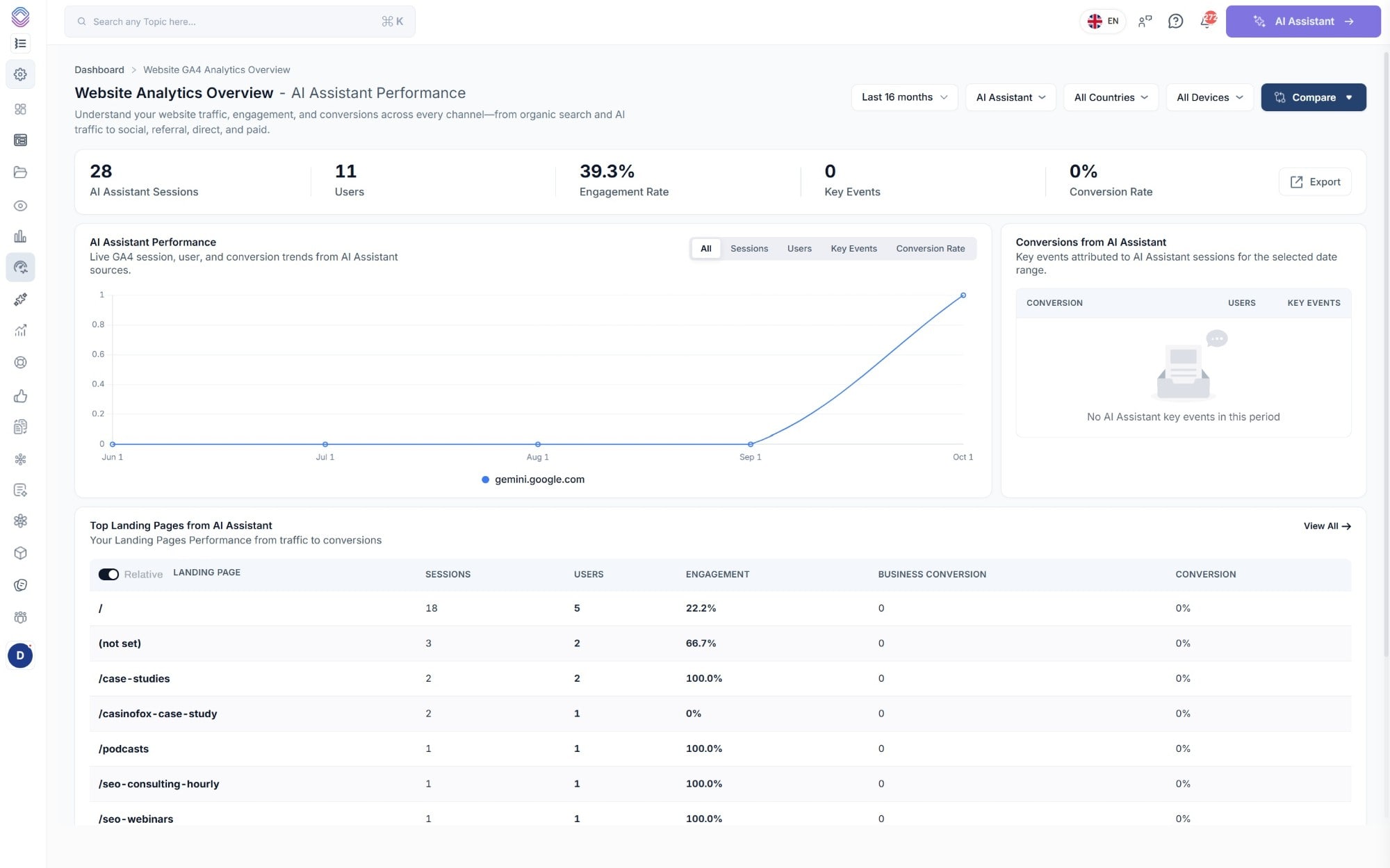
Task: Click the list menu icon under the logo
Action: tap(20, 44)
